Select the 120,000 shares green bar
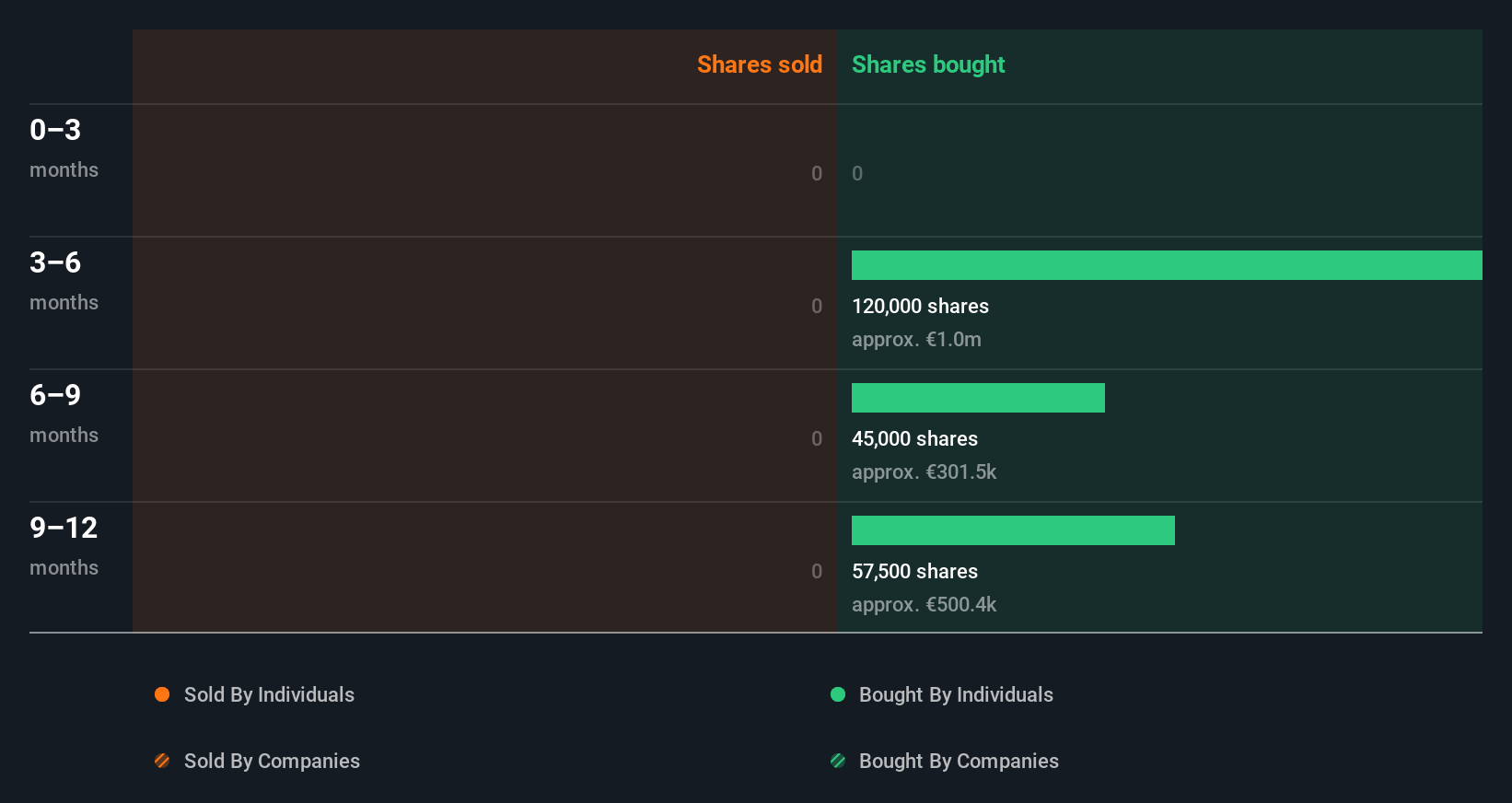The height and width of the screenshot is (803, 1512). tap(1167, 265)
